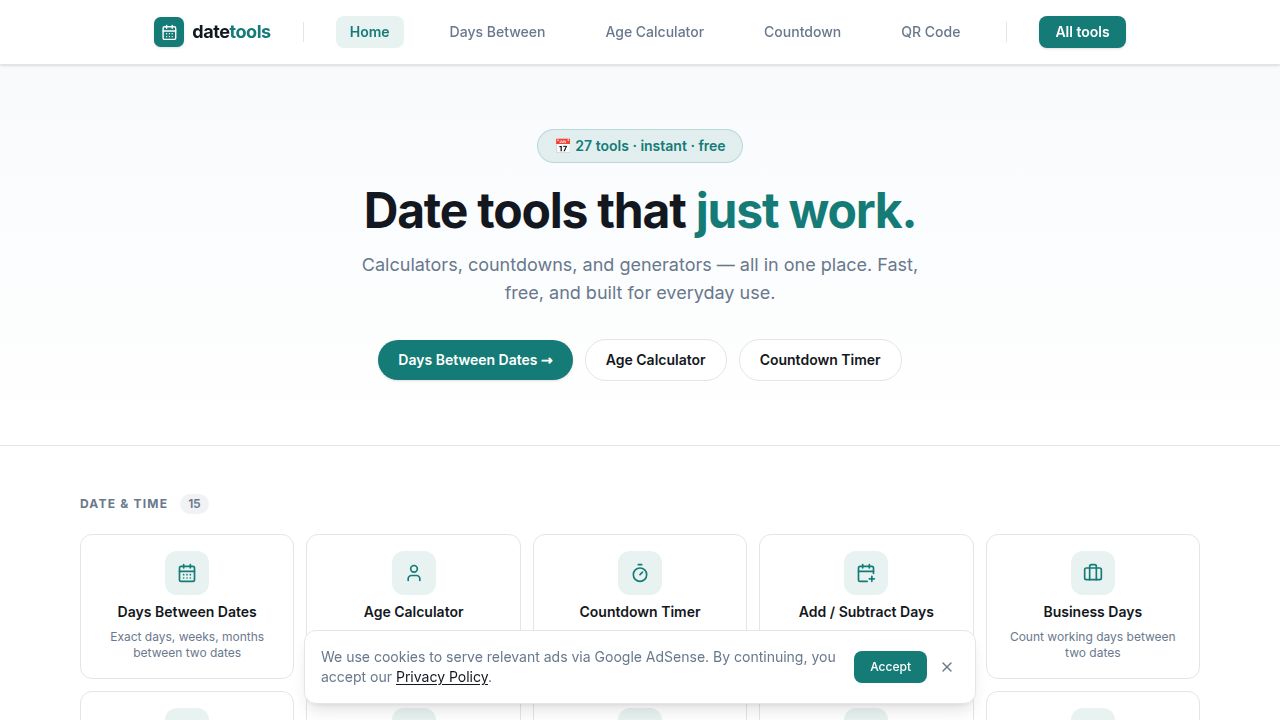The height and width of the screenshot is (720, 1280).
Task: Click 'Count working days between two dates' description
Action: click(x=1093, y=645)
